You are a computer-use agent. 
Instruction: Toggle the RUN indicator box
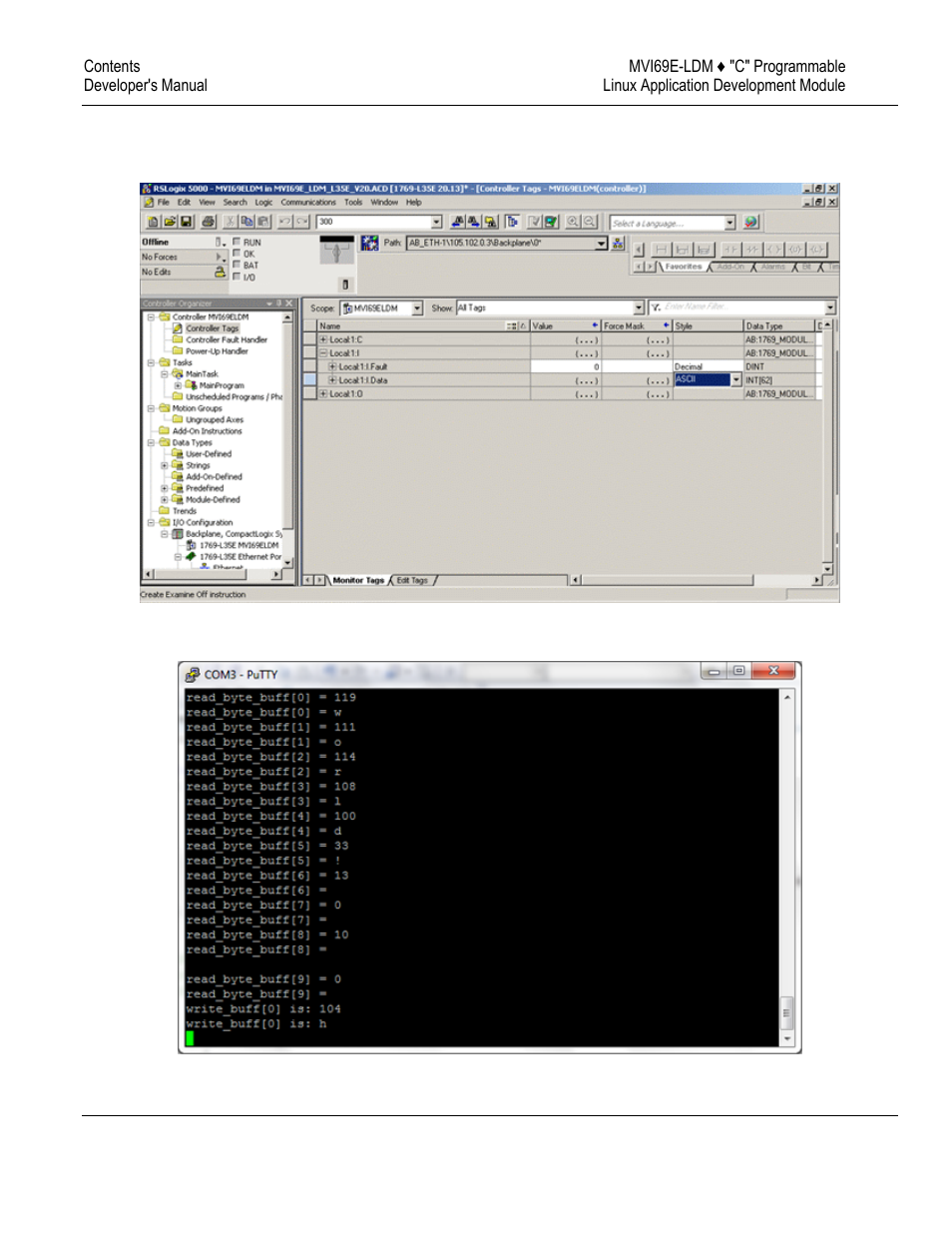pos(237,242)
